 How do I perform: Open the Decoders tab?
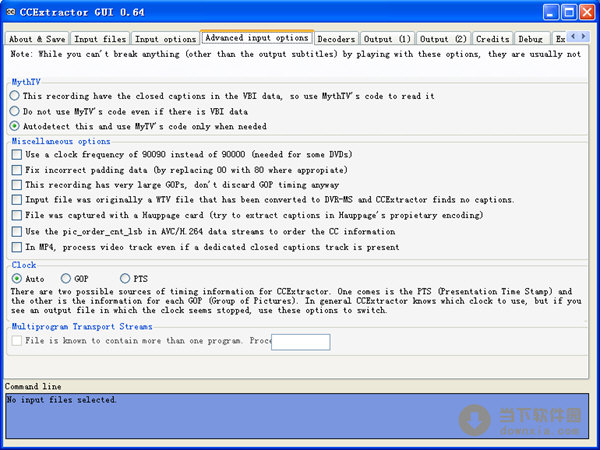click(336, 39)
